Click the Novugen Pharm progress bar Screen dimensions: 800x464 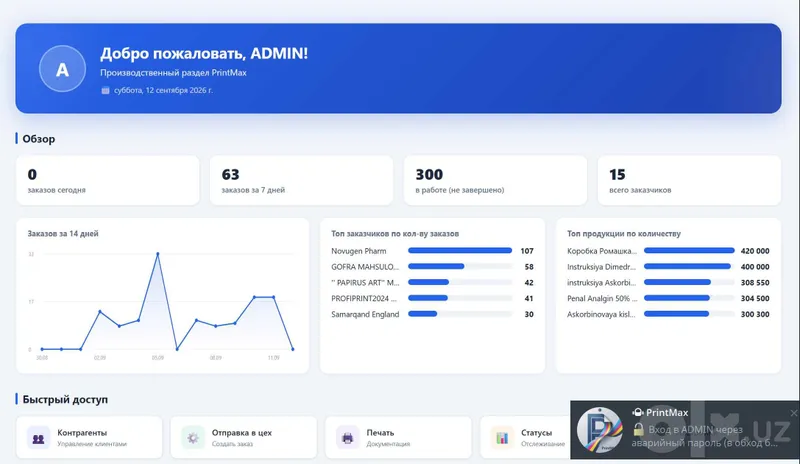coord(460,251)
